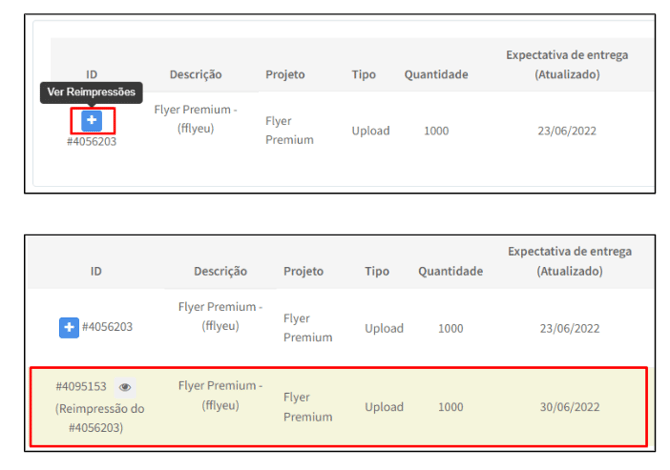The width and height of the screenshot is (670, 470).
Task: Click Quantidade header in the reprint table
Action: click(450, 271)
